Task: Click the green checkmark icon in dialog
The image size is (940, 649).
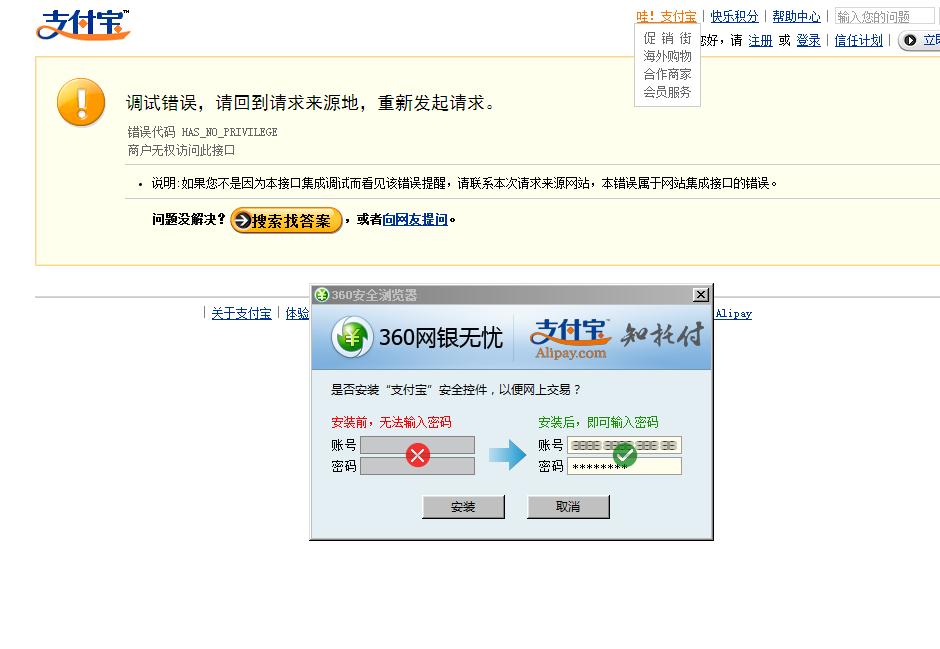Action: pyautogui.click(x=625, y=455)
